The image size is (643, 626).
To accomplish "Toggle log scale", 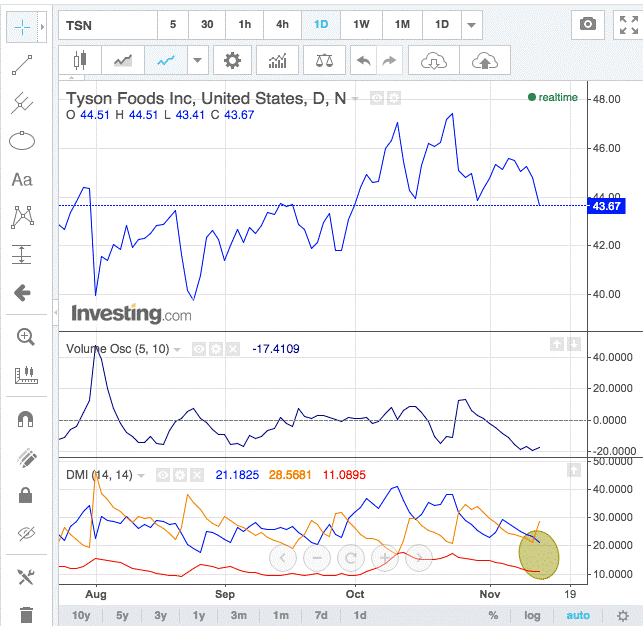I will (x=532, y=615).
